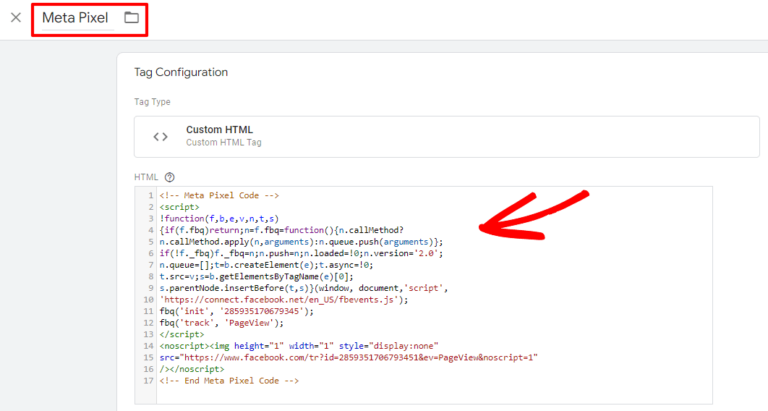The image size is (768, 411).
Task: Click code line starting t.src=v
Action: pyautogui.click(x=256, y=277)
